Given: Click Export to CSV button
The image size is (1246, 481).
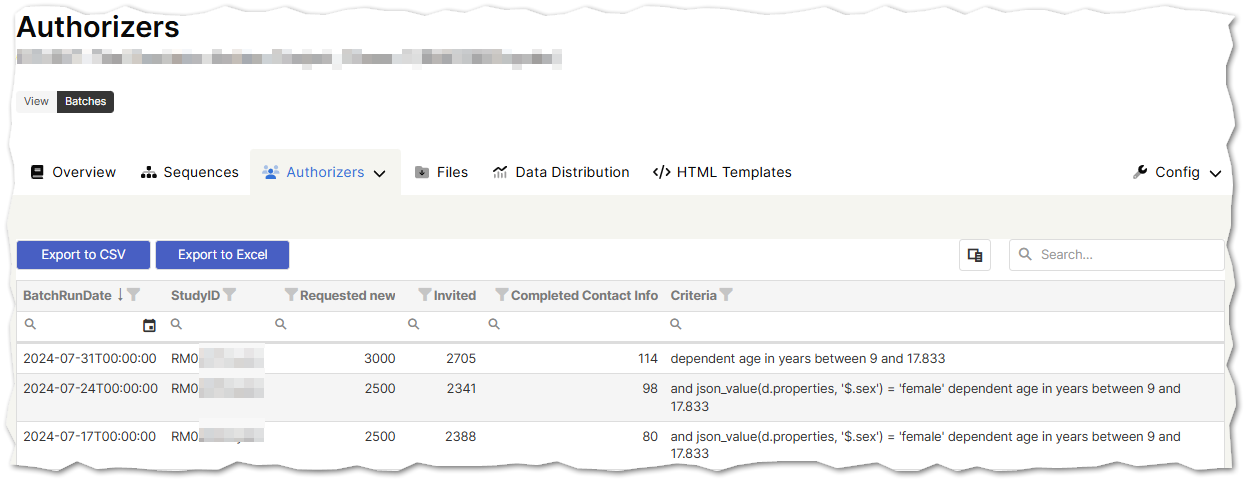Looking at the screenshot, I should (x=83, y=255).
